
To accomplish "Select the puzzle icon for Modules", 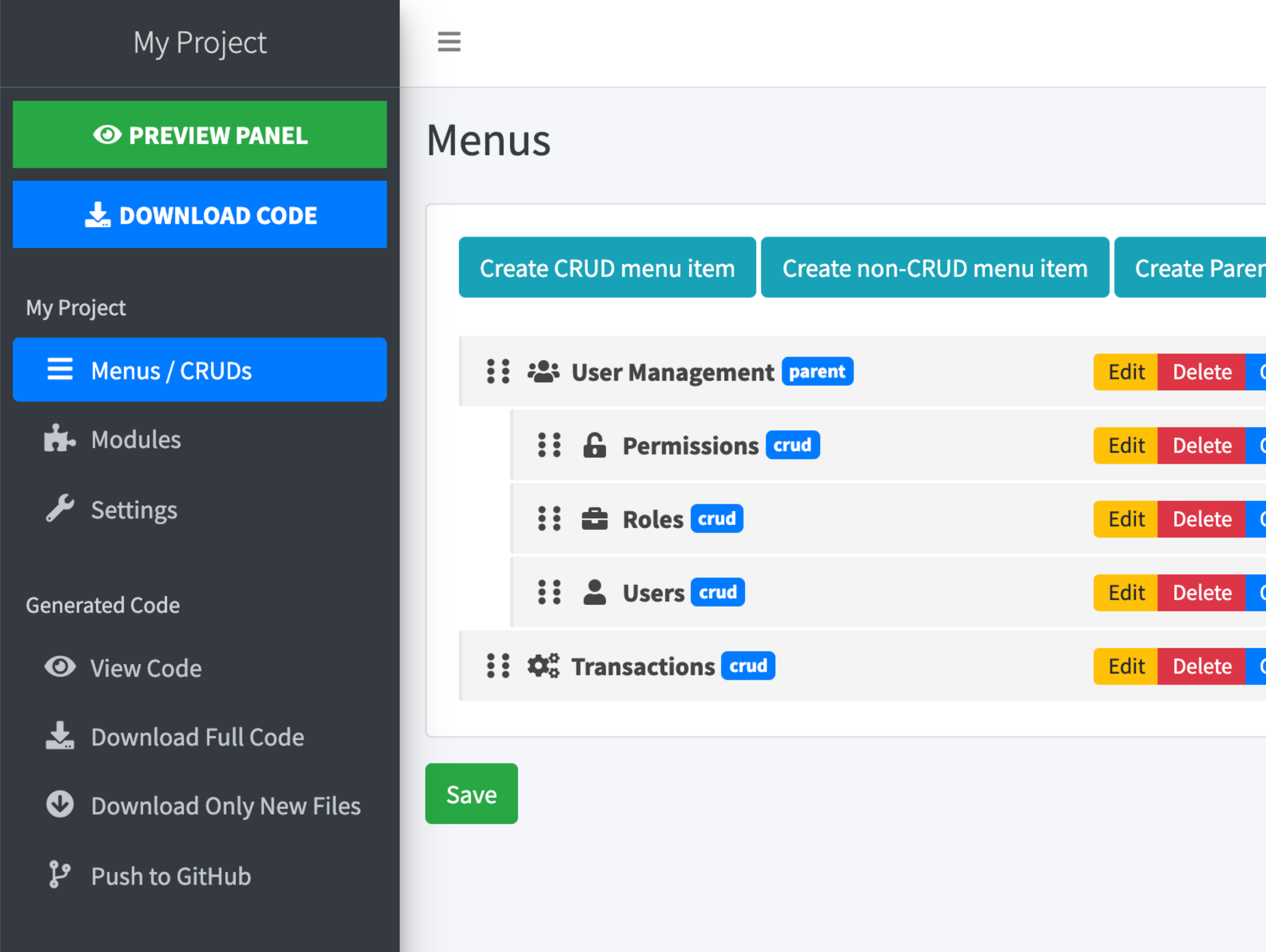I will (x=60, y=439).
